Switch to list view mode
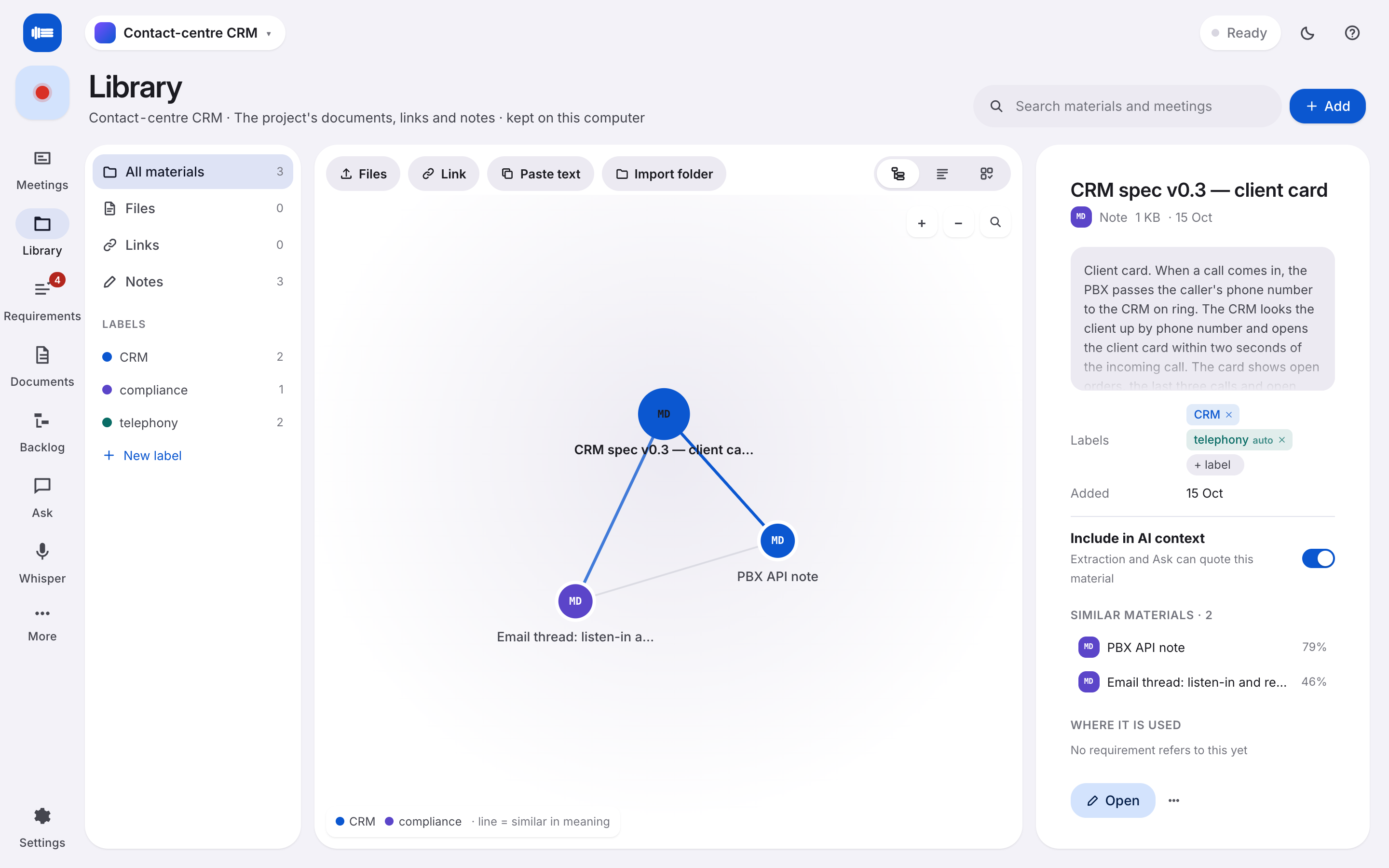The width and height of the screenshot is (1389, 868). pyautogui.click(x=942, y=174)
